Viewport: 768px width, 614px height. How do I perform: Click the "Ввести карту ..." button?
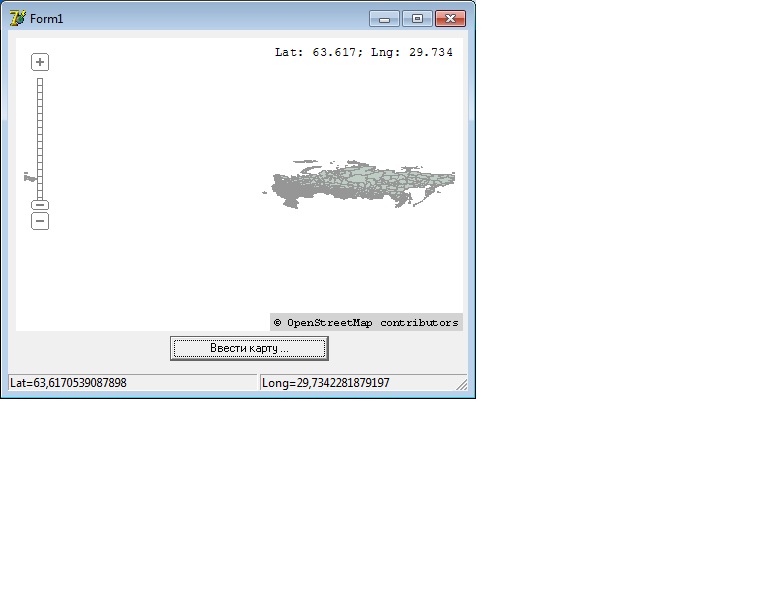tap(249, 348)
